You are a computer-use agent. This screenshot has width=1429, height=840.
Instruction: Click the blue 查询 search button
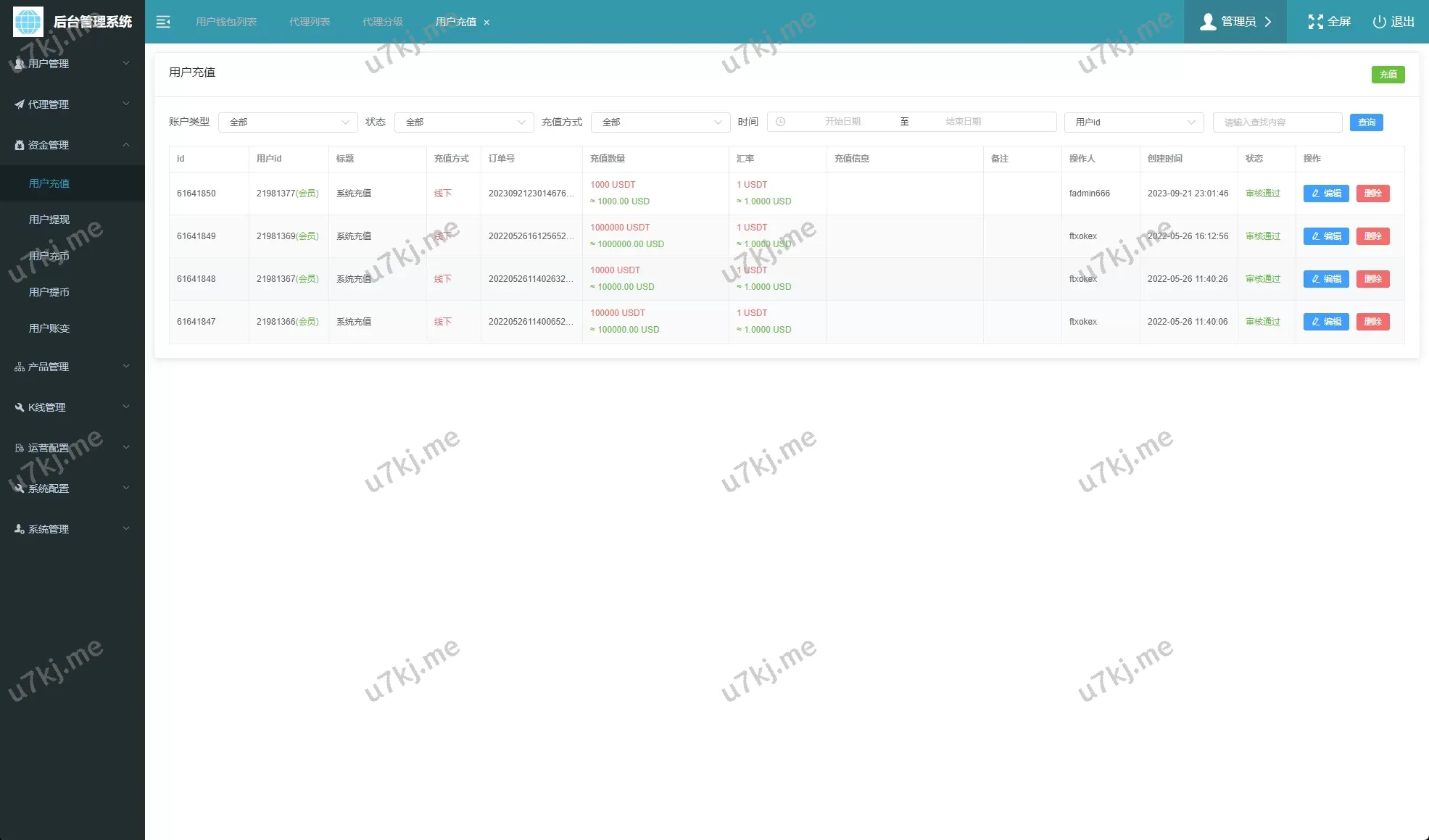point(1366,122)
